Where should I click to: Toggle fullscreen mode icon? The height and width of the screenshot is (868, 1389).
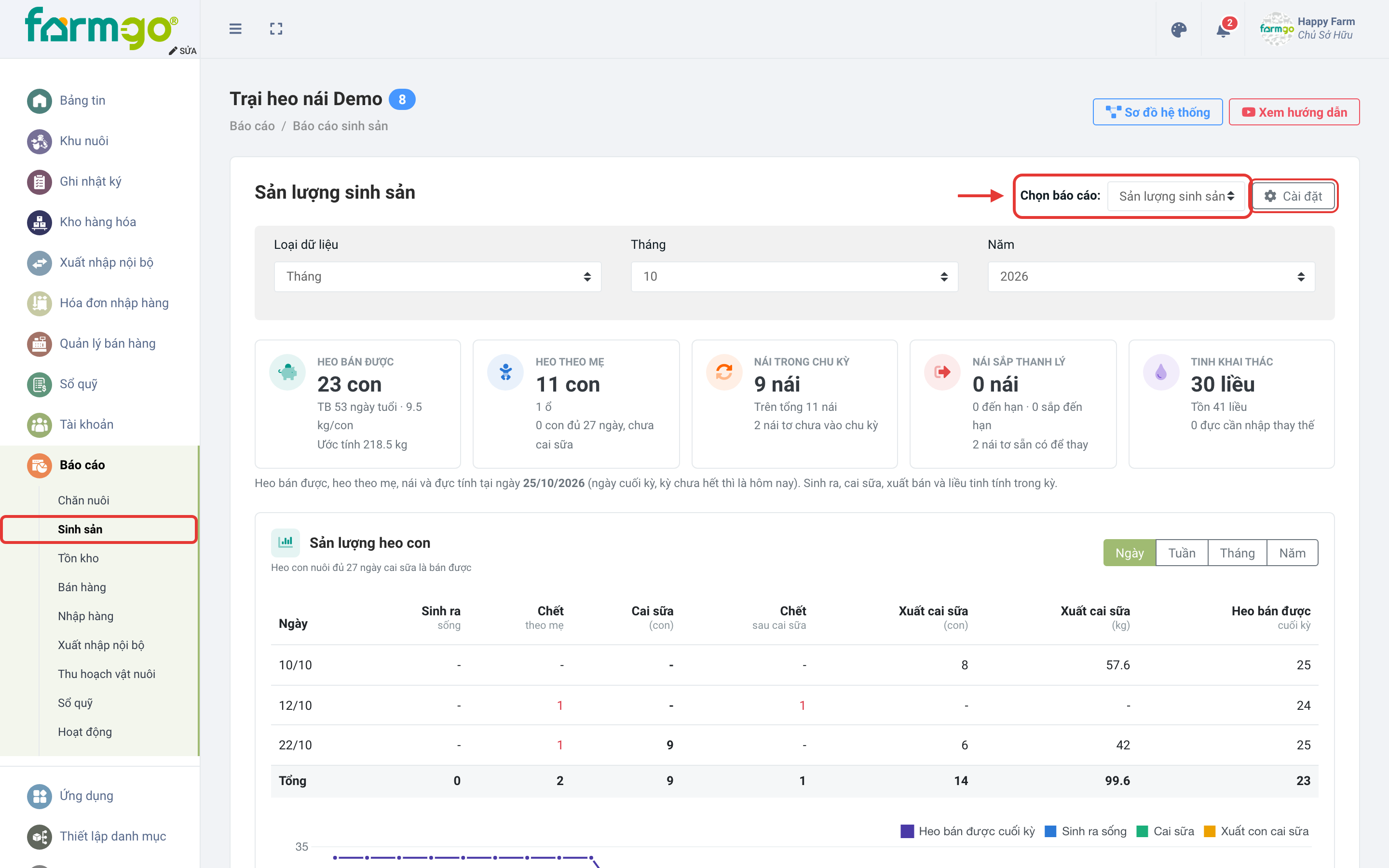[x=276, y=29]
